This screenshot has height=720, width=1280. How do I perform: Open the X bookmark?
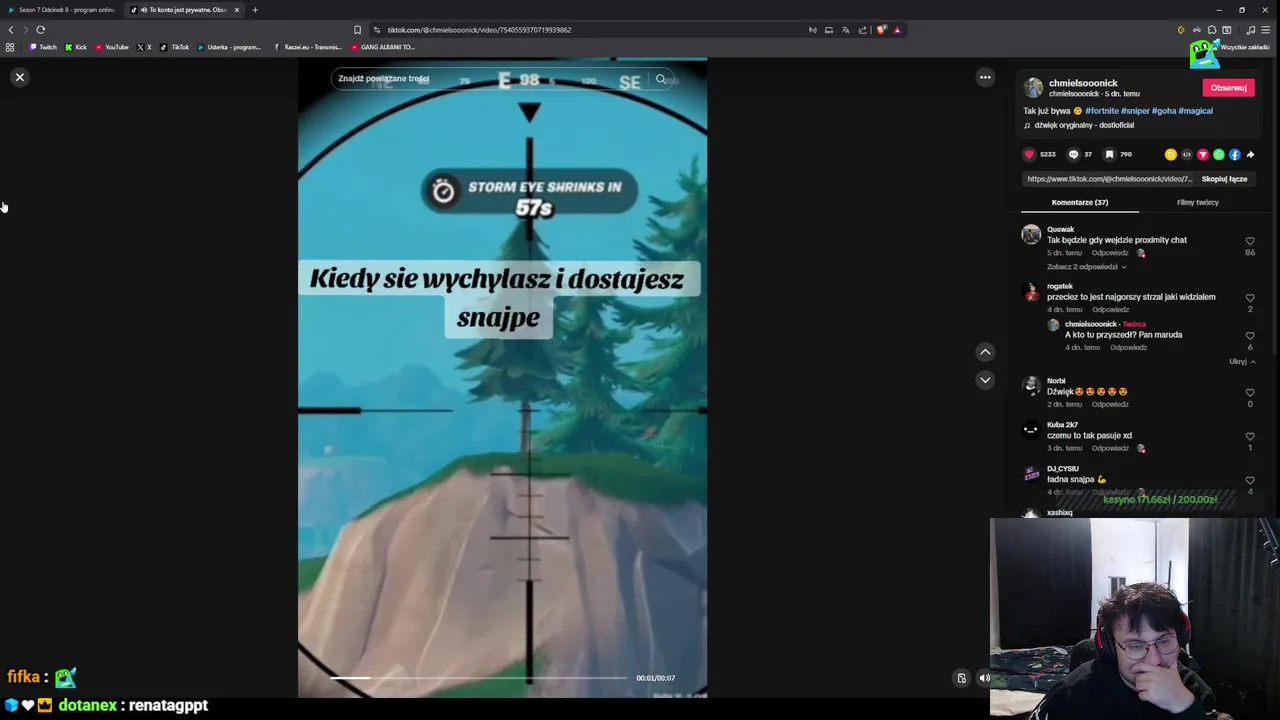tap(144, 47)
